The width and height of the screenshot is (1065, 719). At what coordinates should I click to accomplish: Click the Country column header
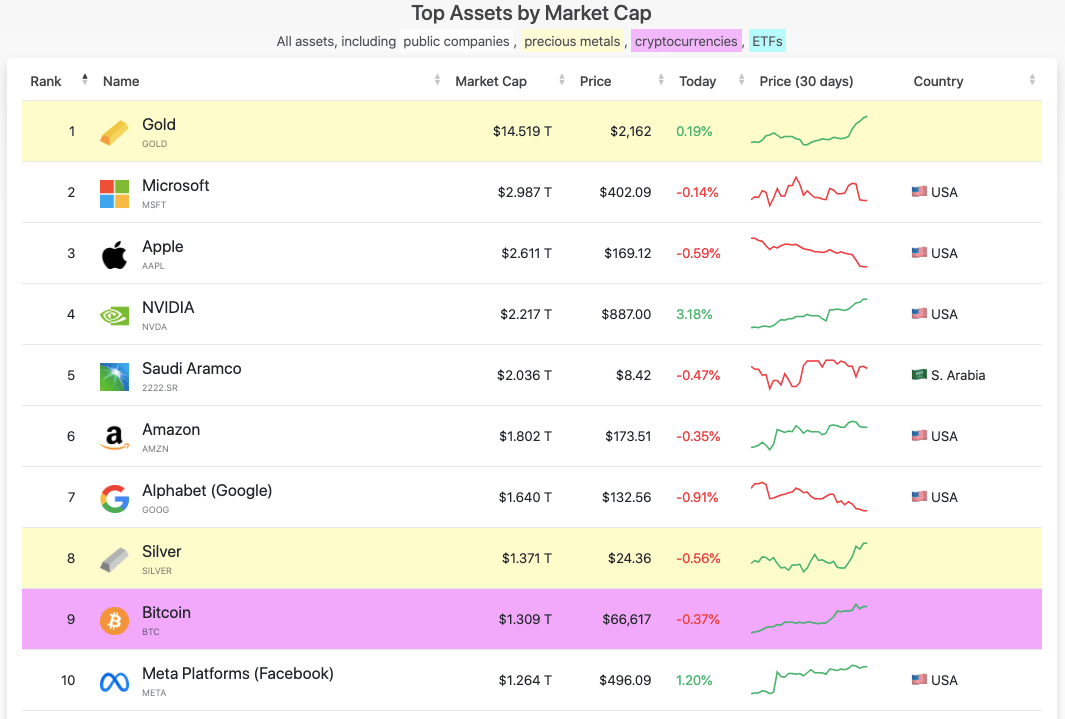point(938,81)
